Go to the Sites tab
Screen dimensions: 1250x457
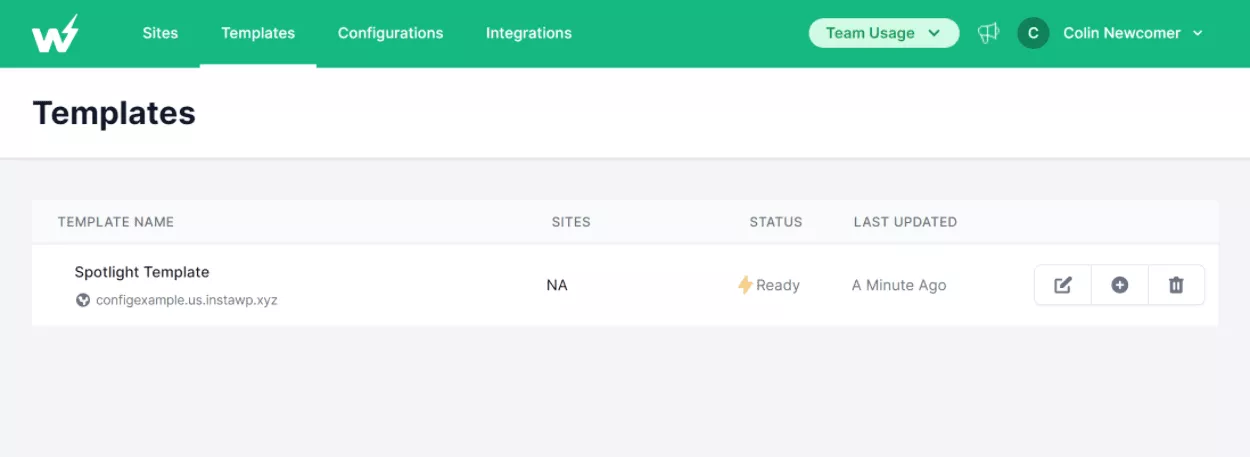[x=160, y=33]
